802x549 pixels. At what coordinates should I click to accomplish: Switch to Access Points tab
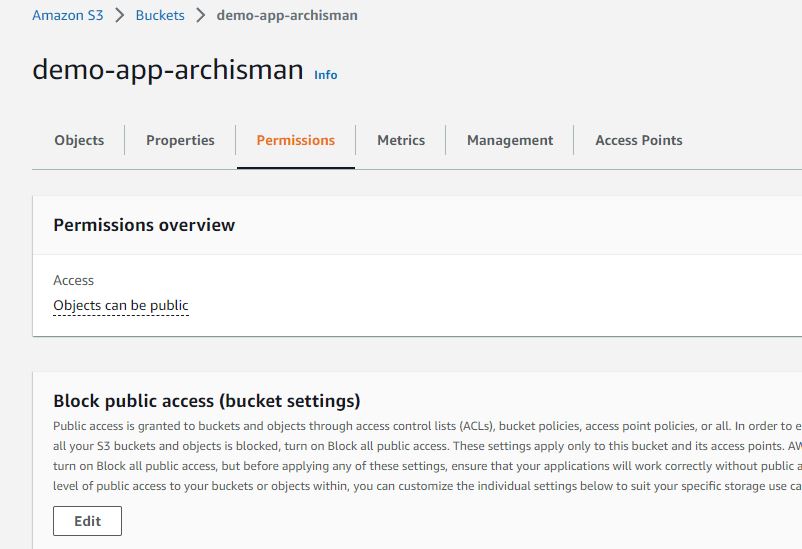(638, 140)
